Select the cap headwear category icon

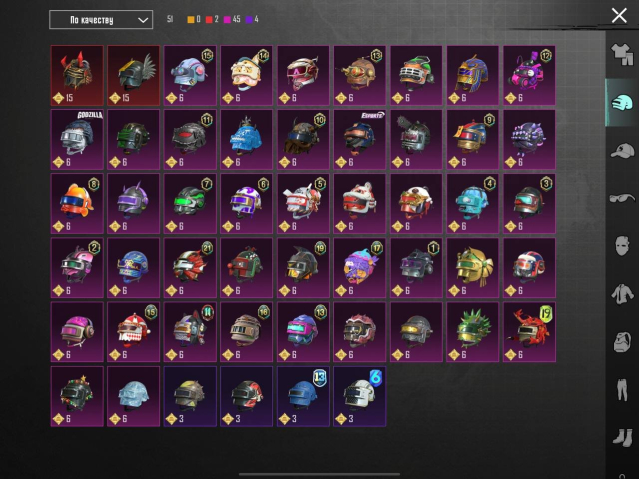pos(622,151)
